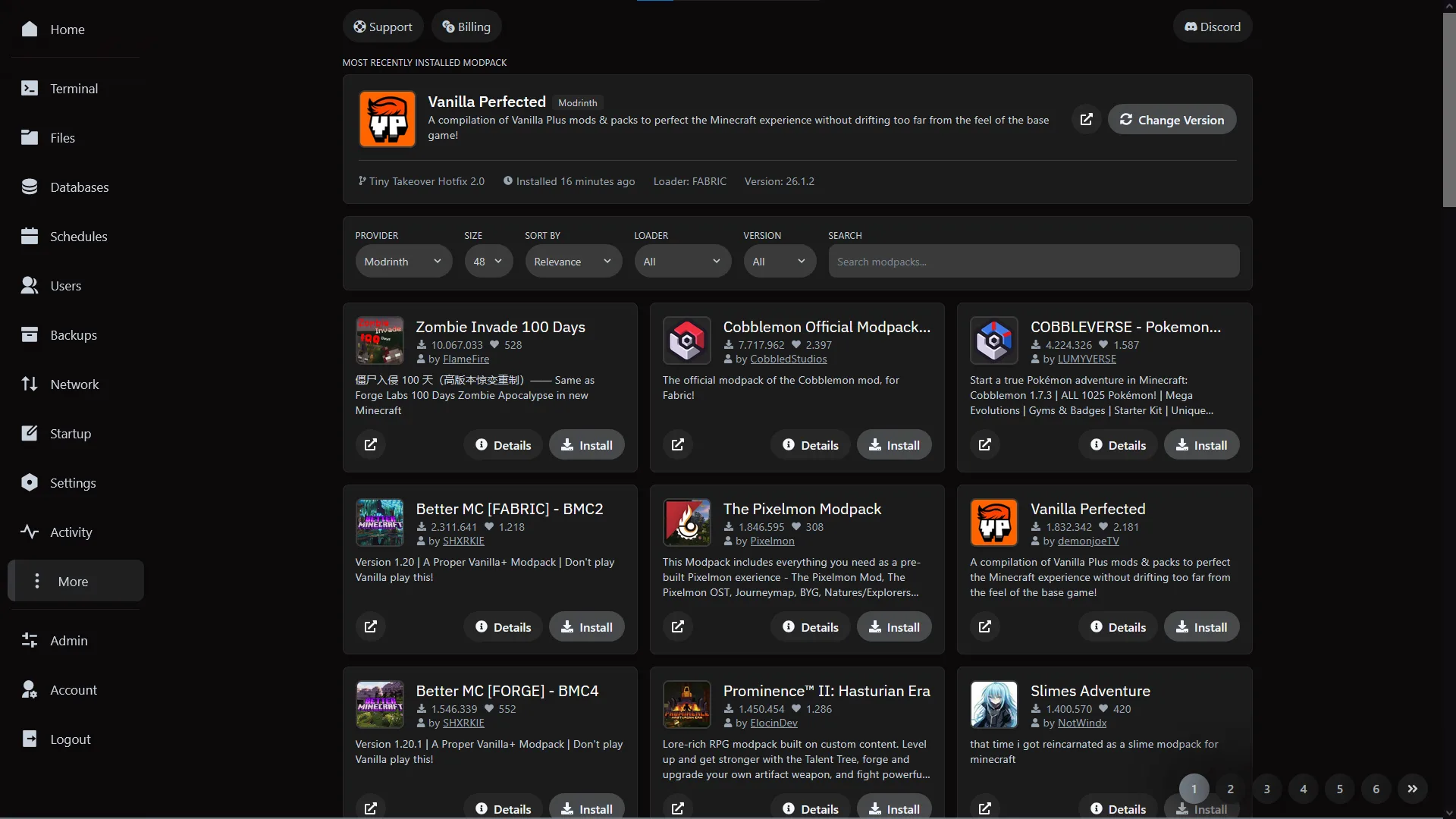Open the Terminal icon in sidebar

point(30,88)
